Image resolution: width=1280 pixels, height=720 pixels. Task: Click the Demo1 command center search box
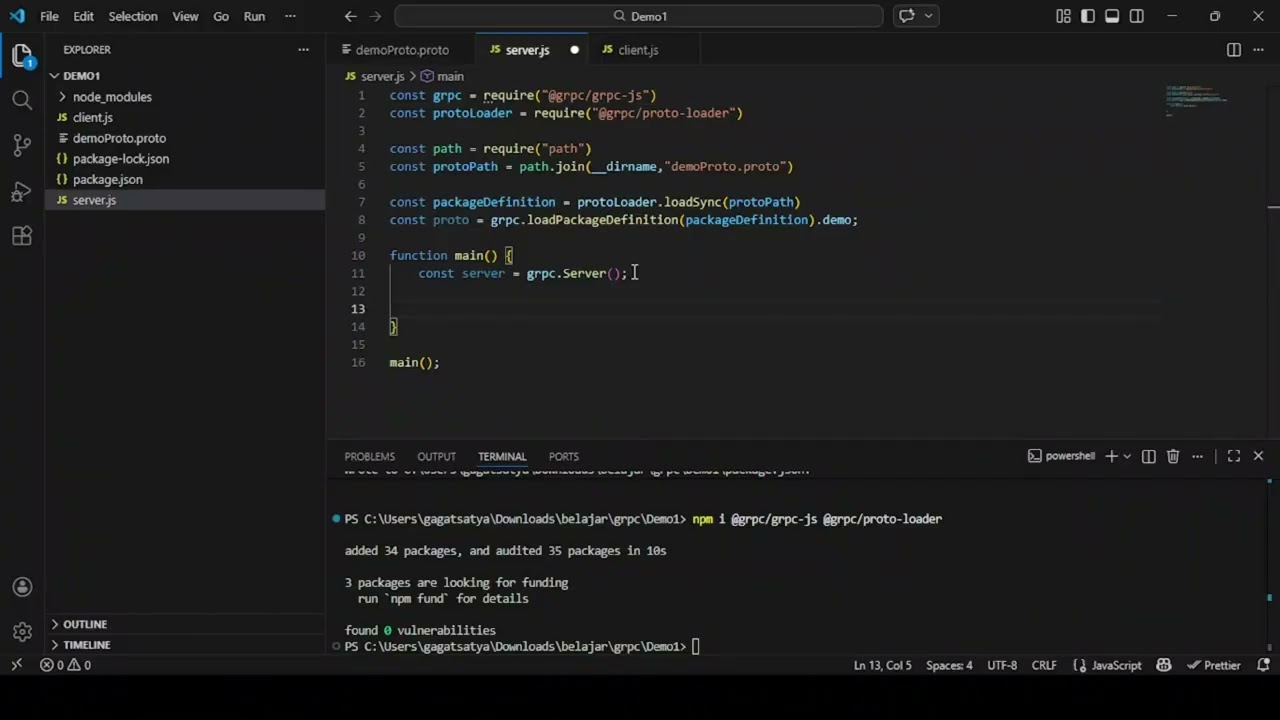[x=639, y=16]
